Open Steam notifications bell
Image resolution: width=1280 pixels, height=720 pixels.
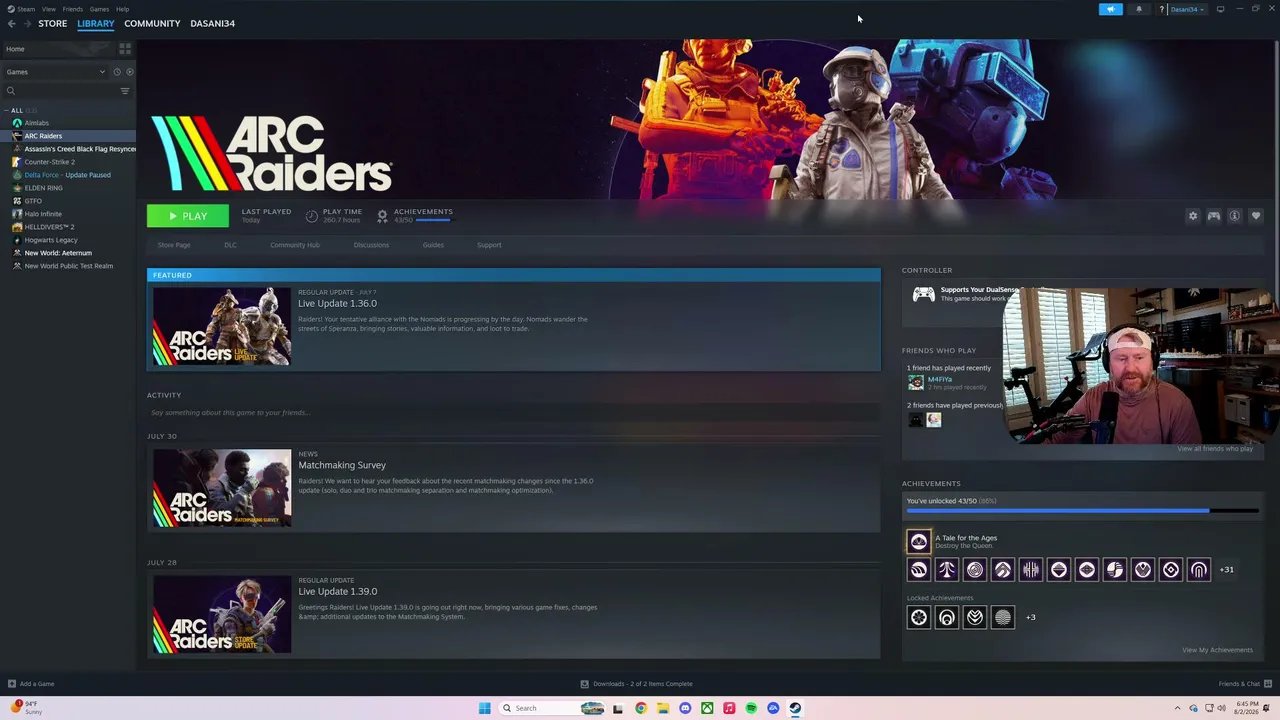coord(1138,9)
